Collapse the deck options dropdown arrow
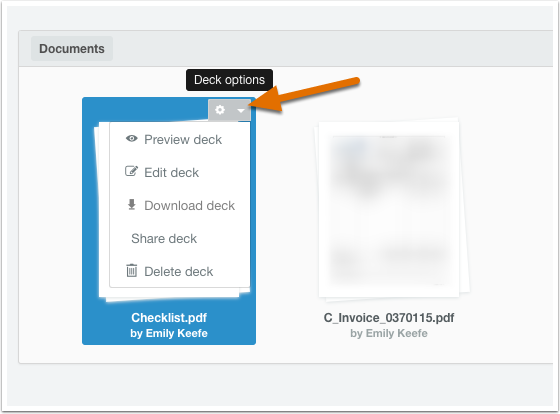 tap(241, 110)
